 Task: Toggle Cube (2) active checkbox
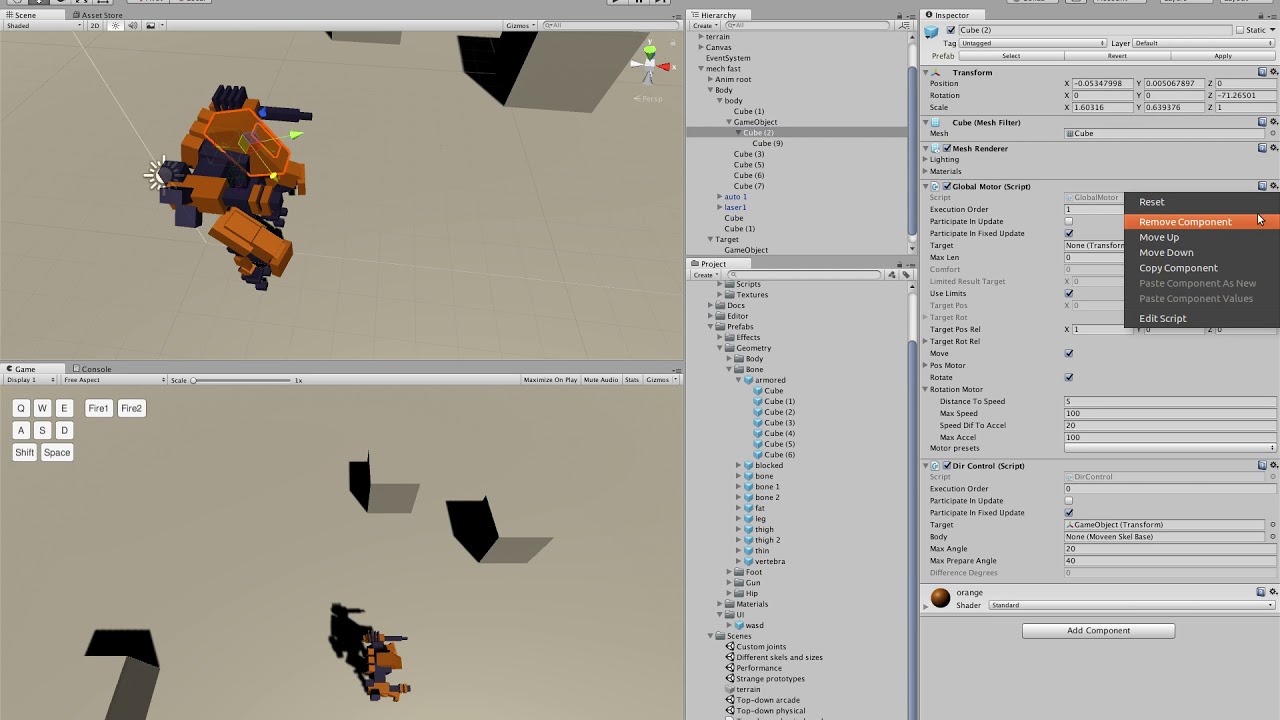(951, 30)
